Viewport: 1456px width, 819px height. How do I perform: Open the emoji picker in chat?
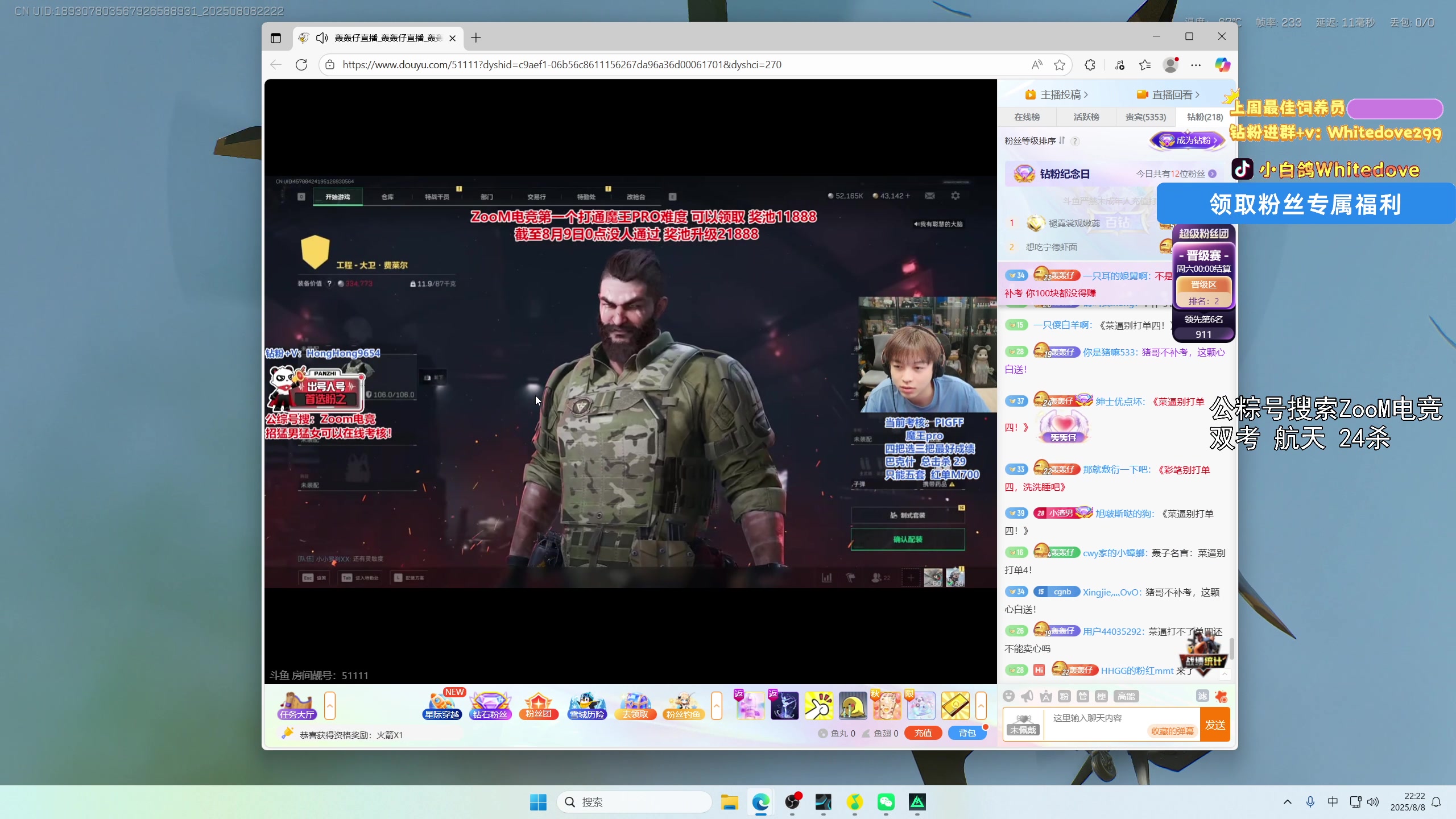pyautogui.click(x=1008, y=696)
